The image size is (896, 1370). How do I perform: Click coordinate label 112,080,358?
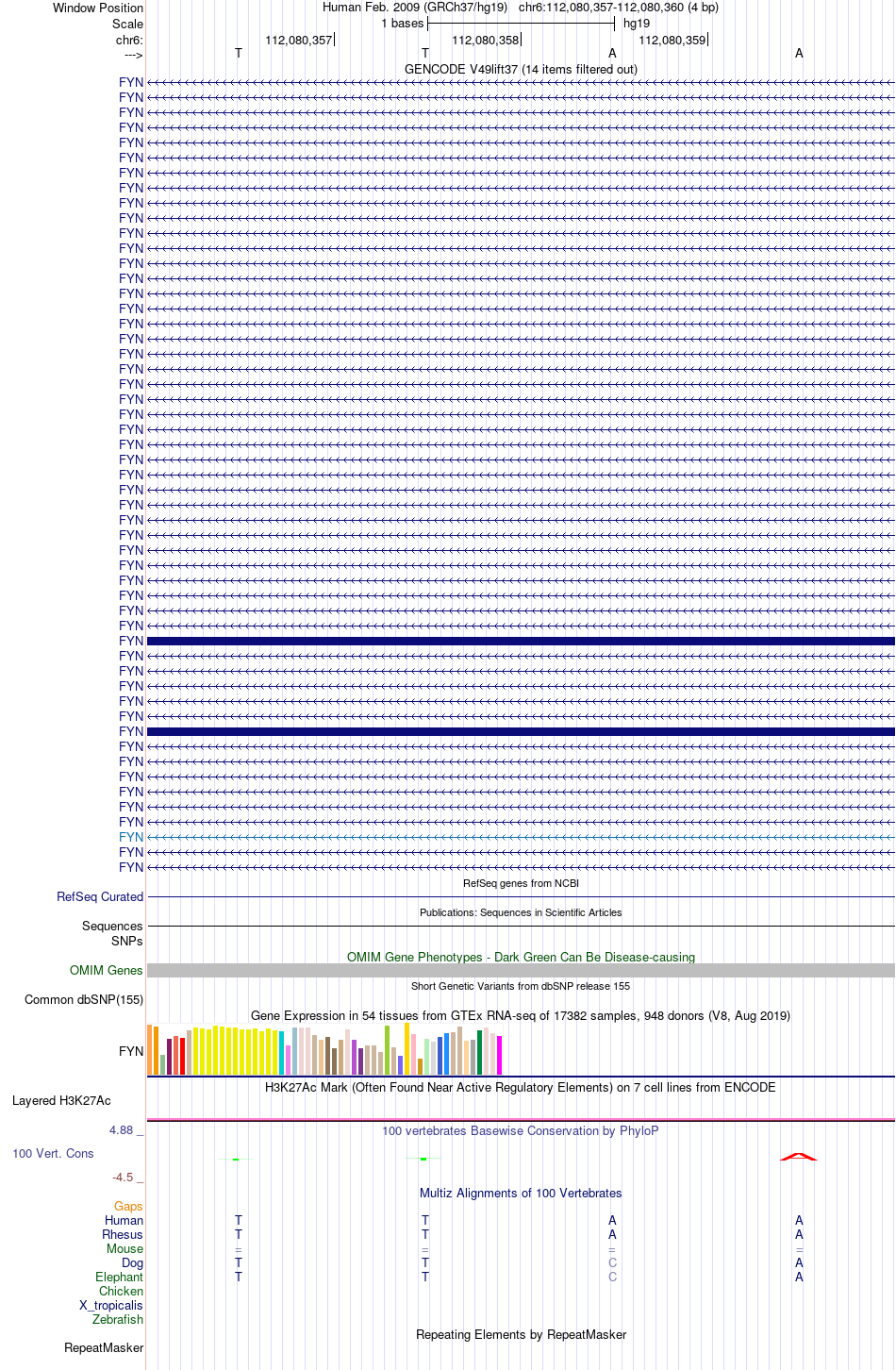486,40
